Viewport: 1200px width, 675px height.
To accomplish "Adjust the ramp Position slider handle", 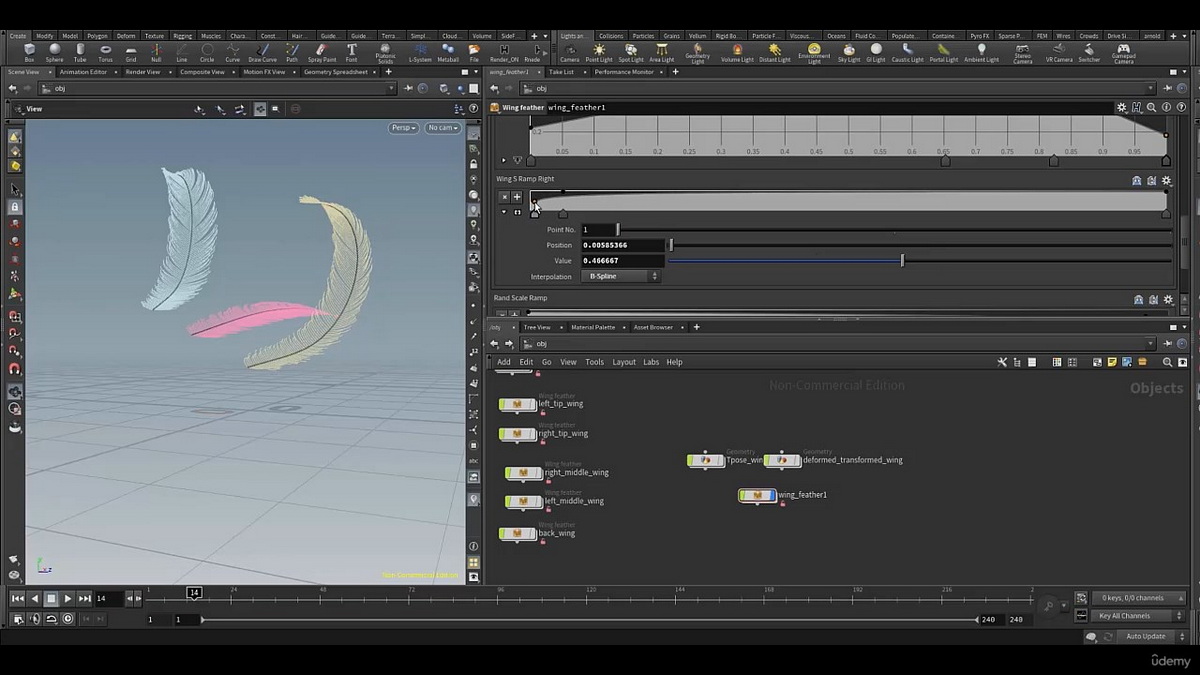I will click(x=671, y=245).
